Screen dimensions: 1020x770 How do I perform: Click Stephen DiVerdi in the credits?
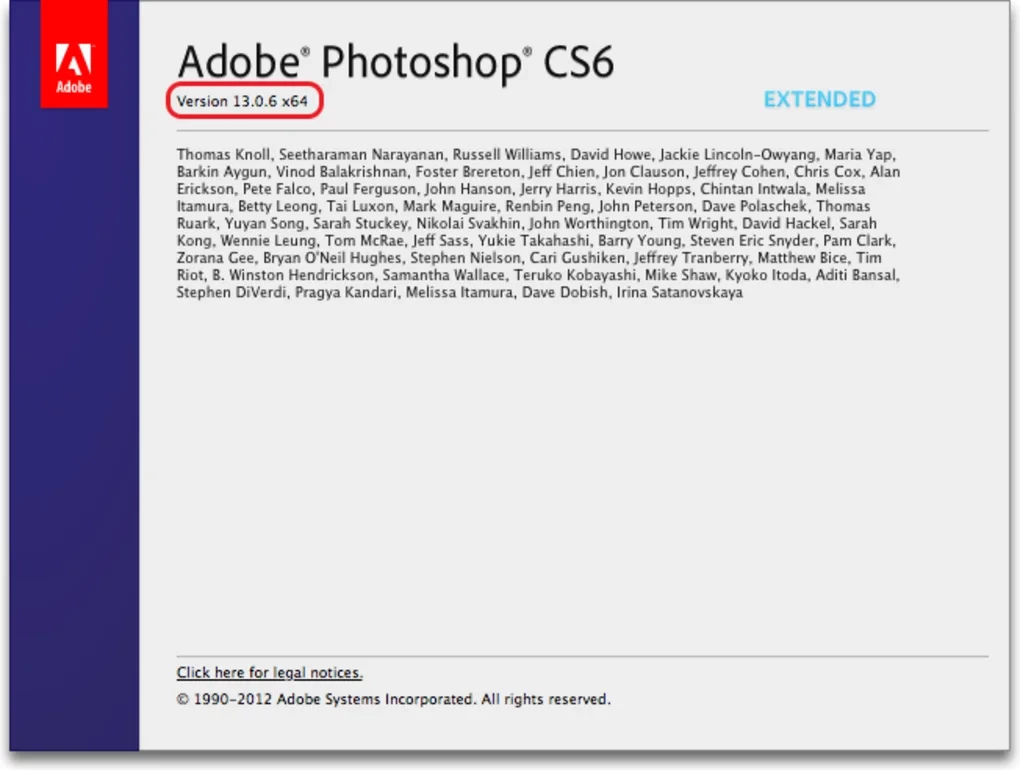pyautogui.click(x=231, y=293)
